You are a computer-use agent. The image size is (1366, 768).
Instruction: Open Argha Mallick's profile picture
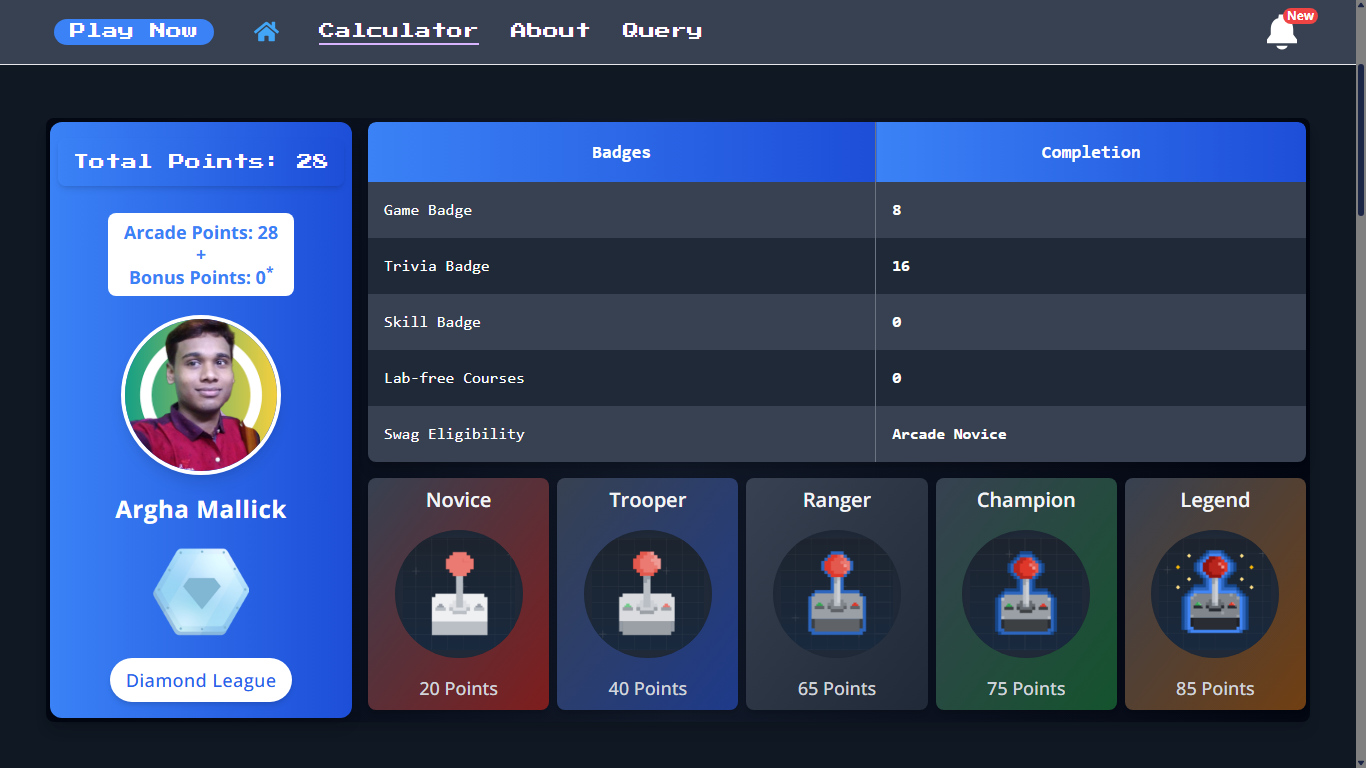(x=200, y=394)
